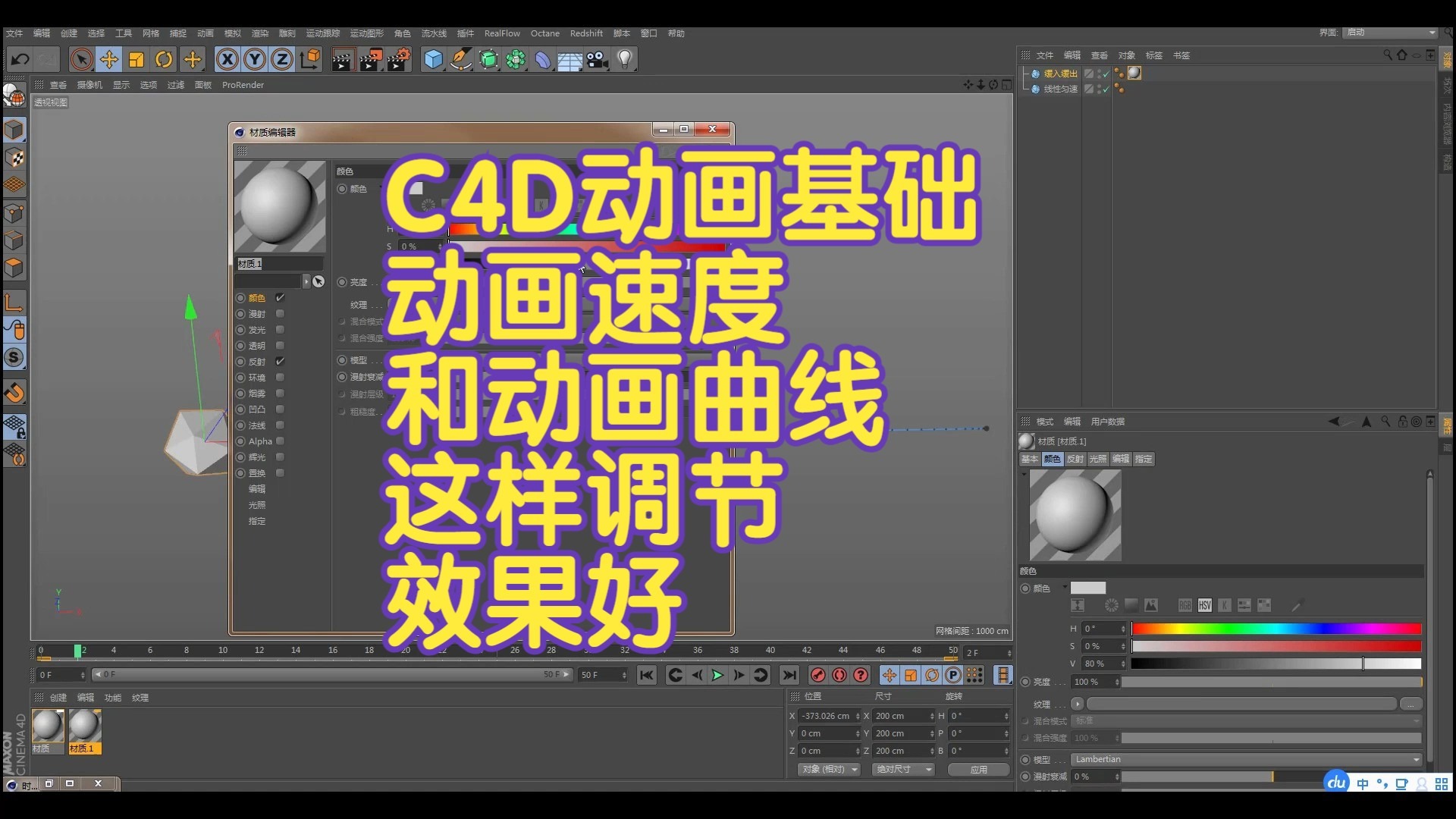Click the Record Active Objects keyframe button

[817, 675]
